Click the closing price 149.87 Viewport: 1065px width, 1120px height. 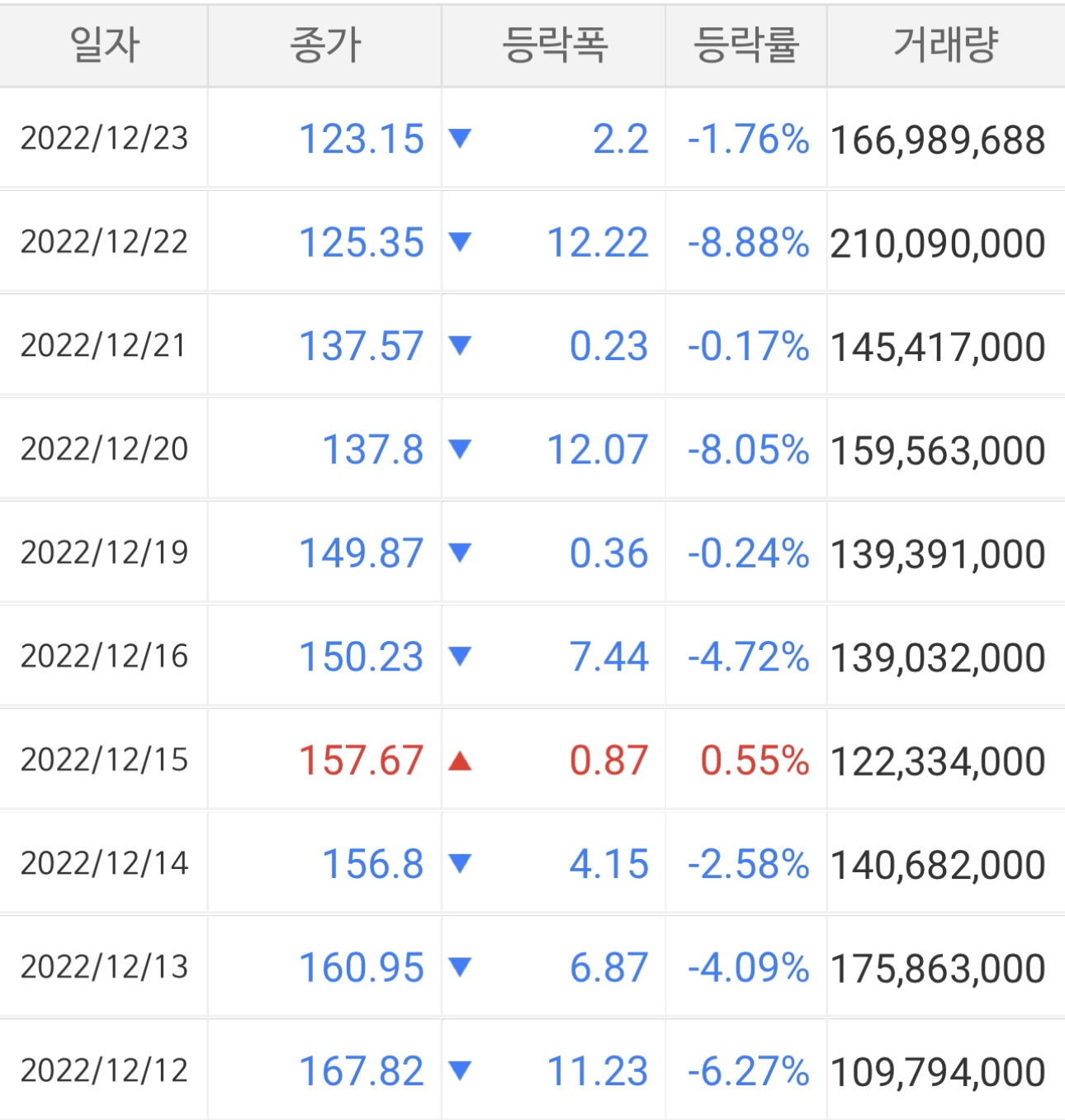point(362,553)
